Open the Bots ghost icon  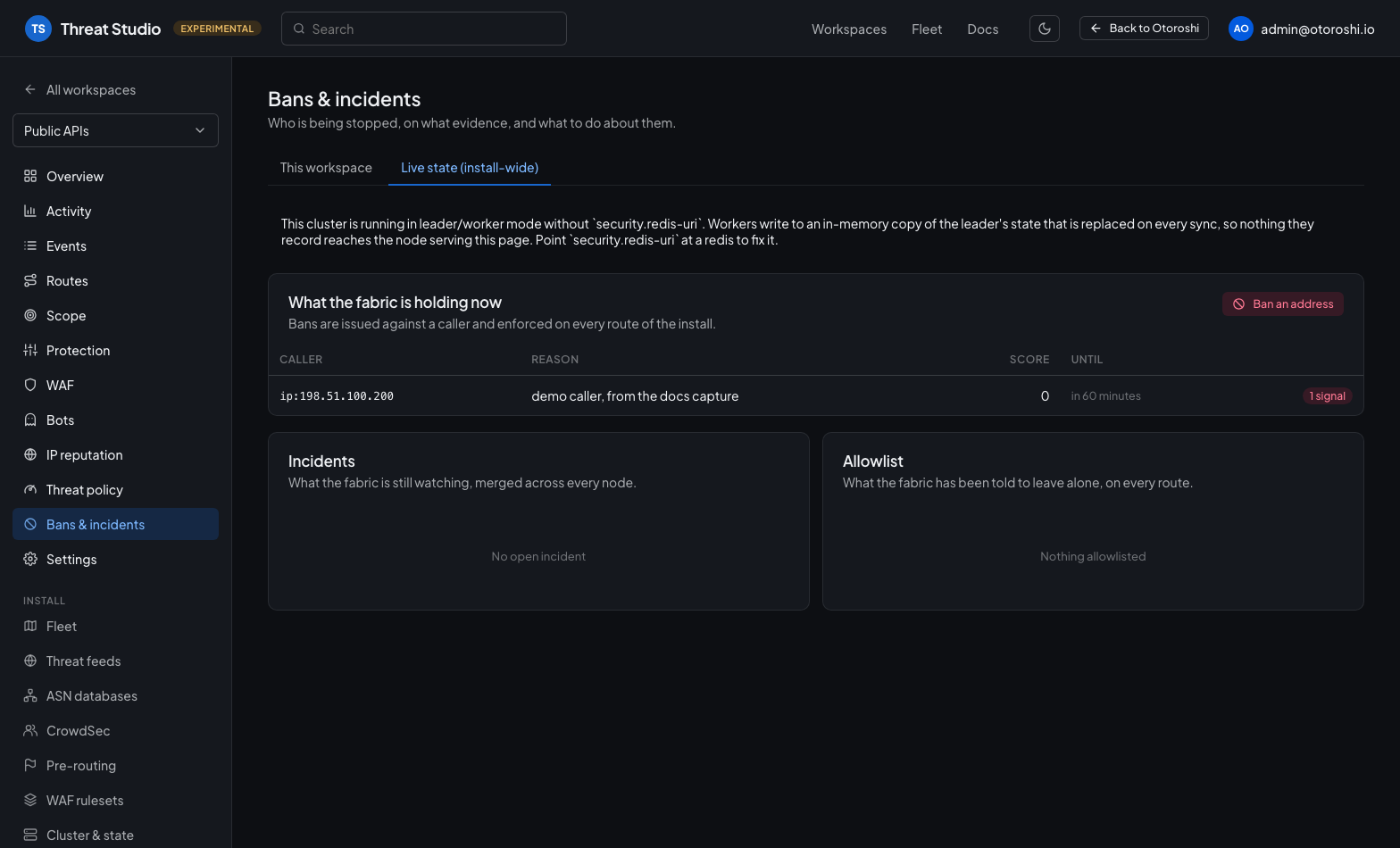pos(30,420)
